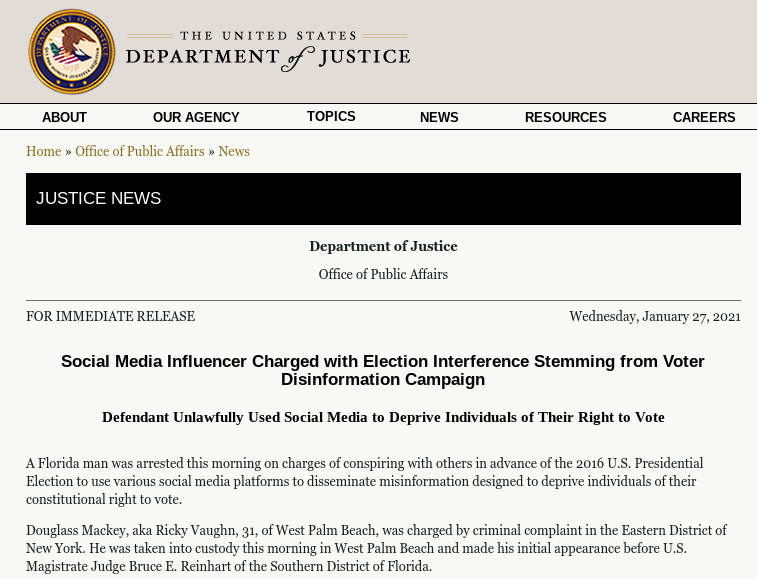Open the CAREERS menu
The width and height of the screenshot is (757, 579).
(703, 117)
